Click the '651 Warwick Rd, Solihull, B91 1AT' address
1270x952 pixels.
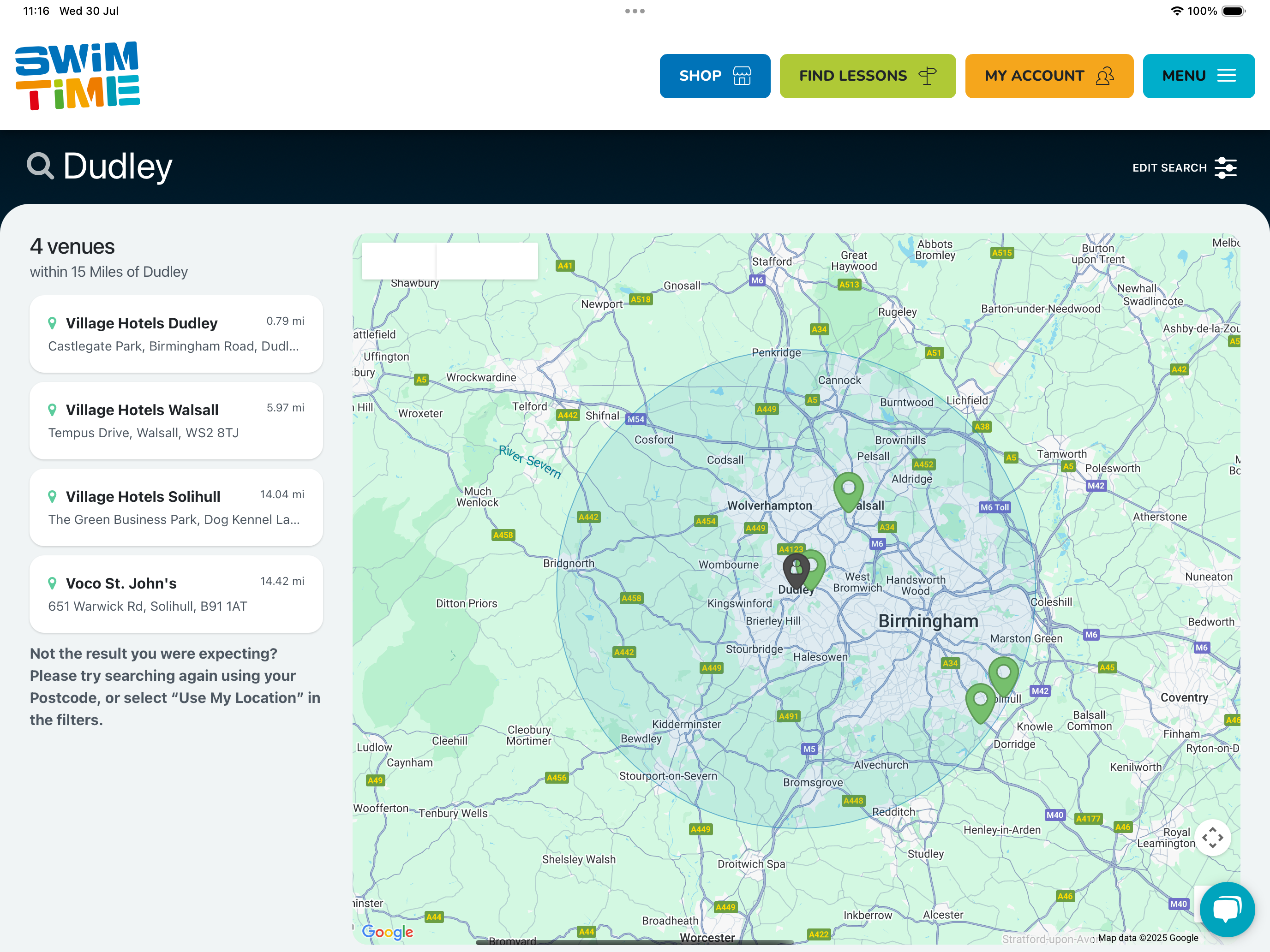click(x=148, y=606)
